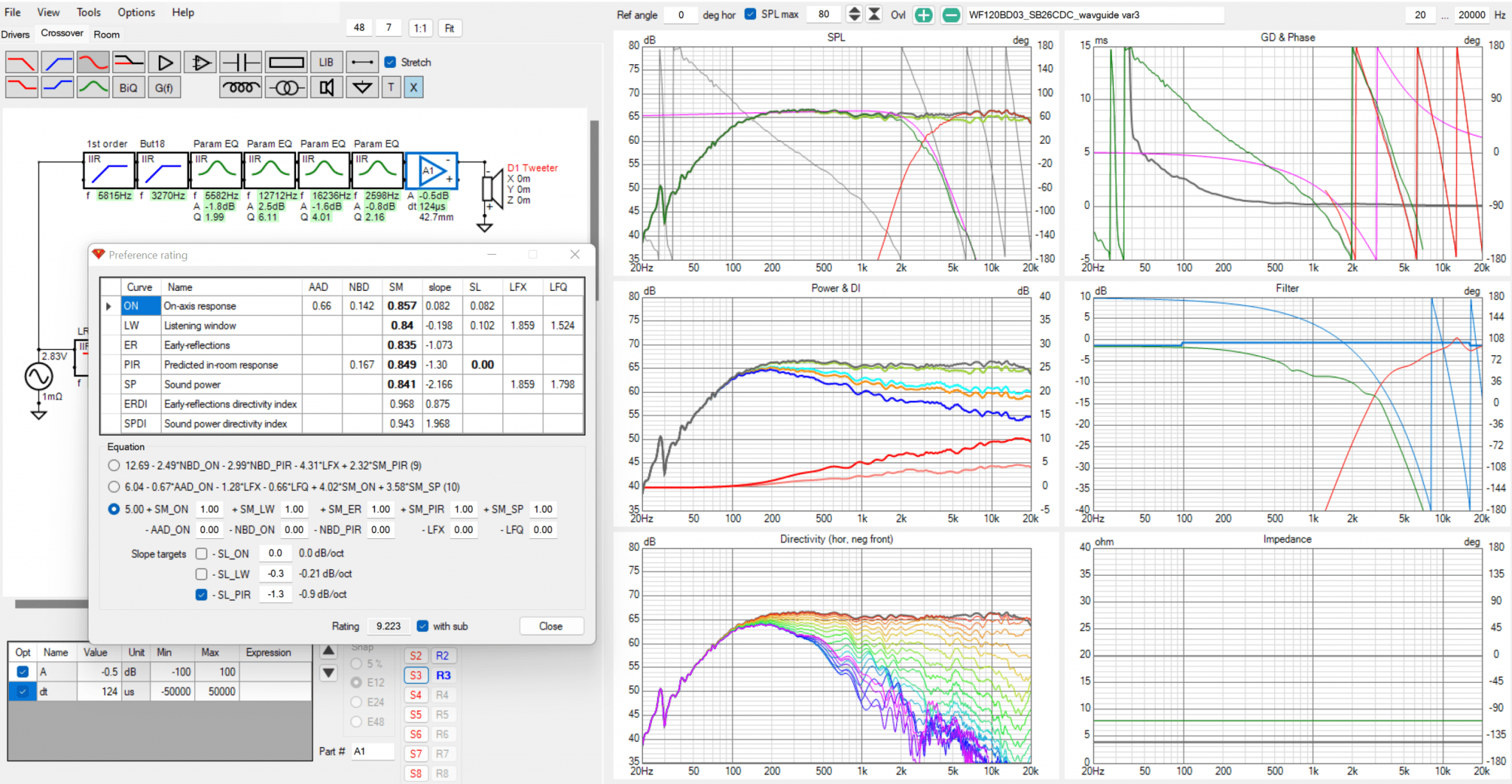Select the red low-pass filter block icon

coord(21,62)
